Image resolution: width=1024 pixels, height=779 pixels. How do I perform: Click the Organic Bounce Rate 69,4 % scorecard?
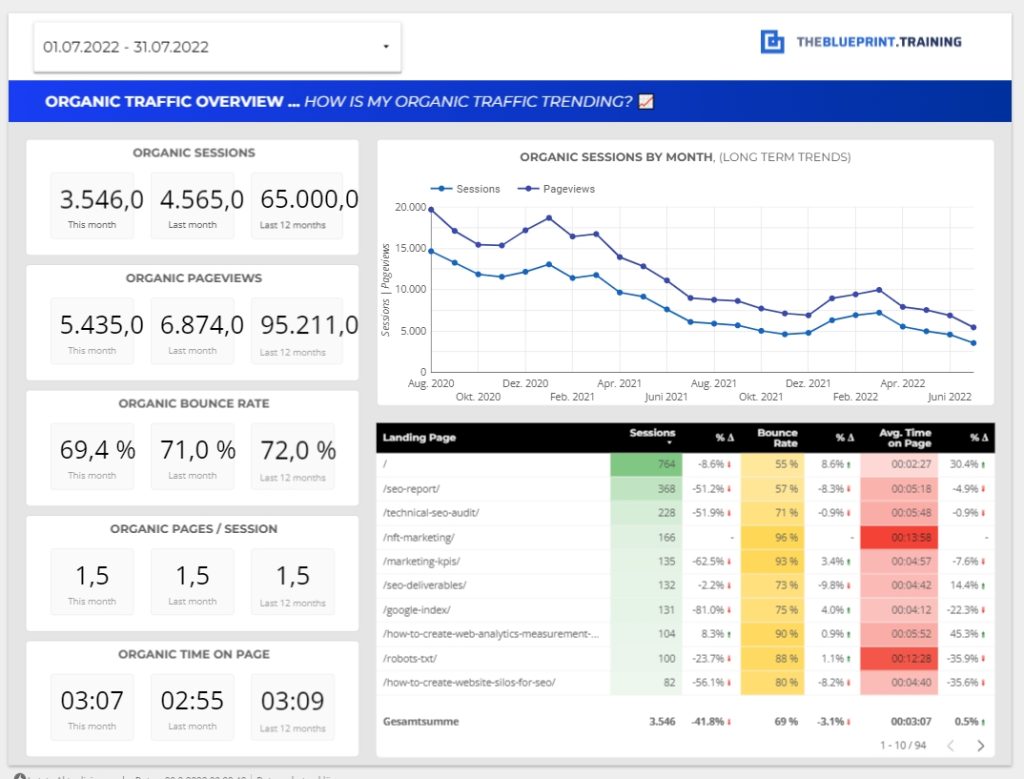[x=93, y=456]
